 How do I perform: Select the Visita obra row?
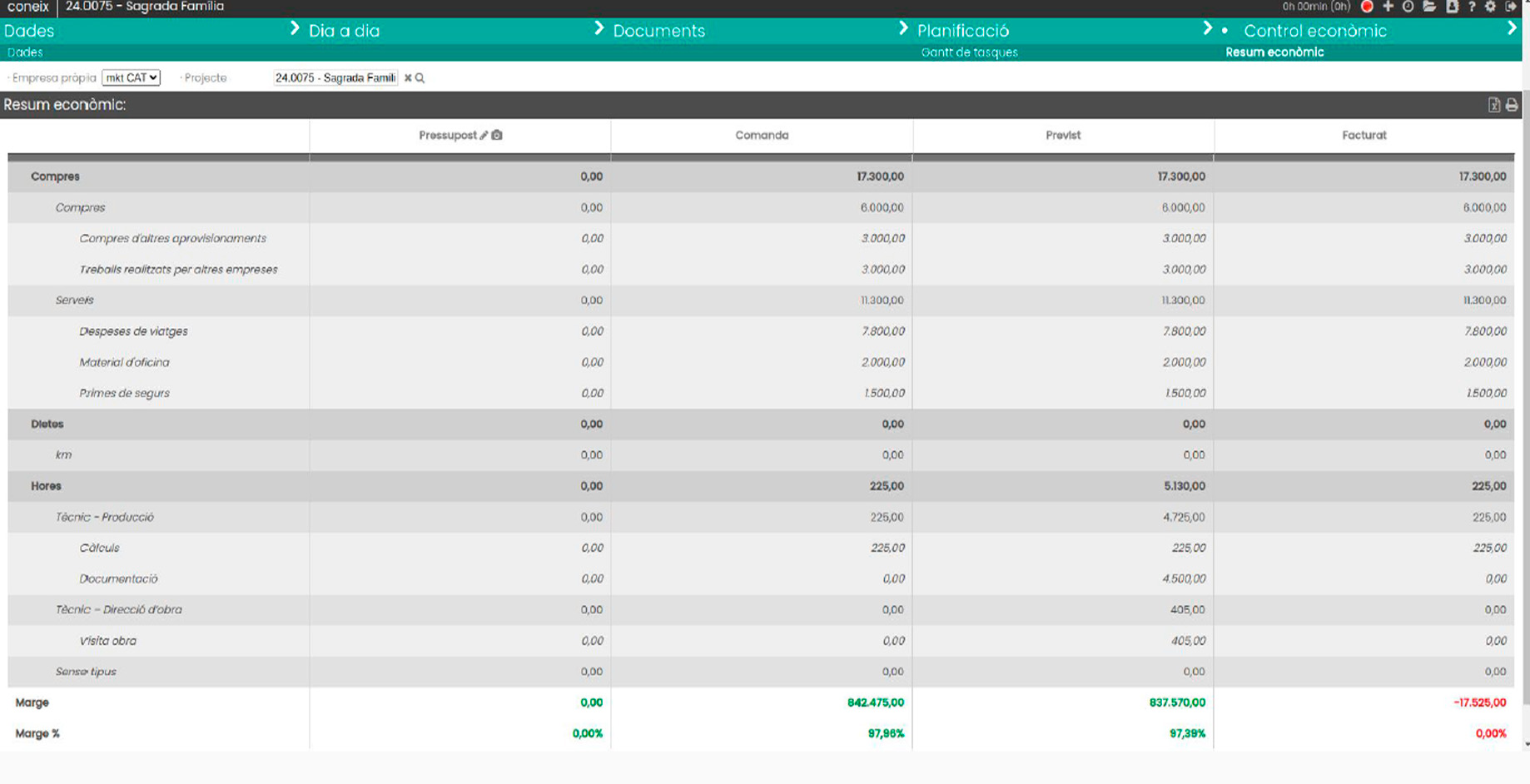(107, 641)
